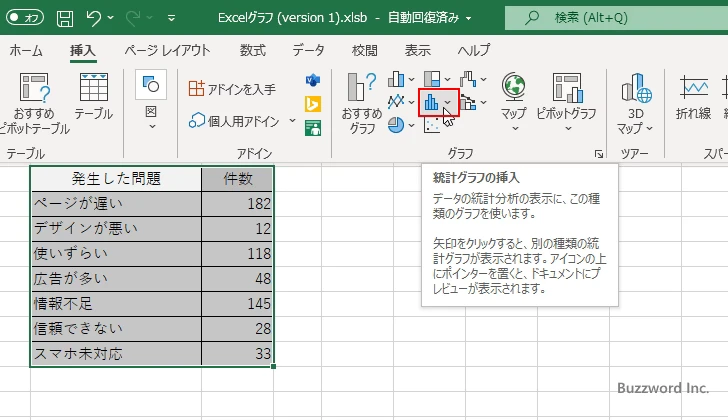The height and width of the screenshot is (420, 728).
Task: Insert a テーブル from the ribbon
Action: click(x=94, y=97)
